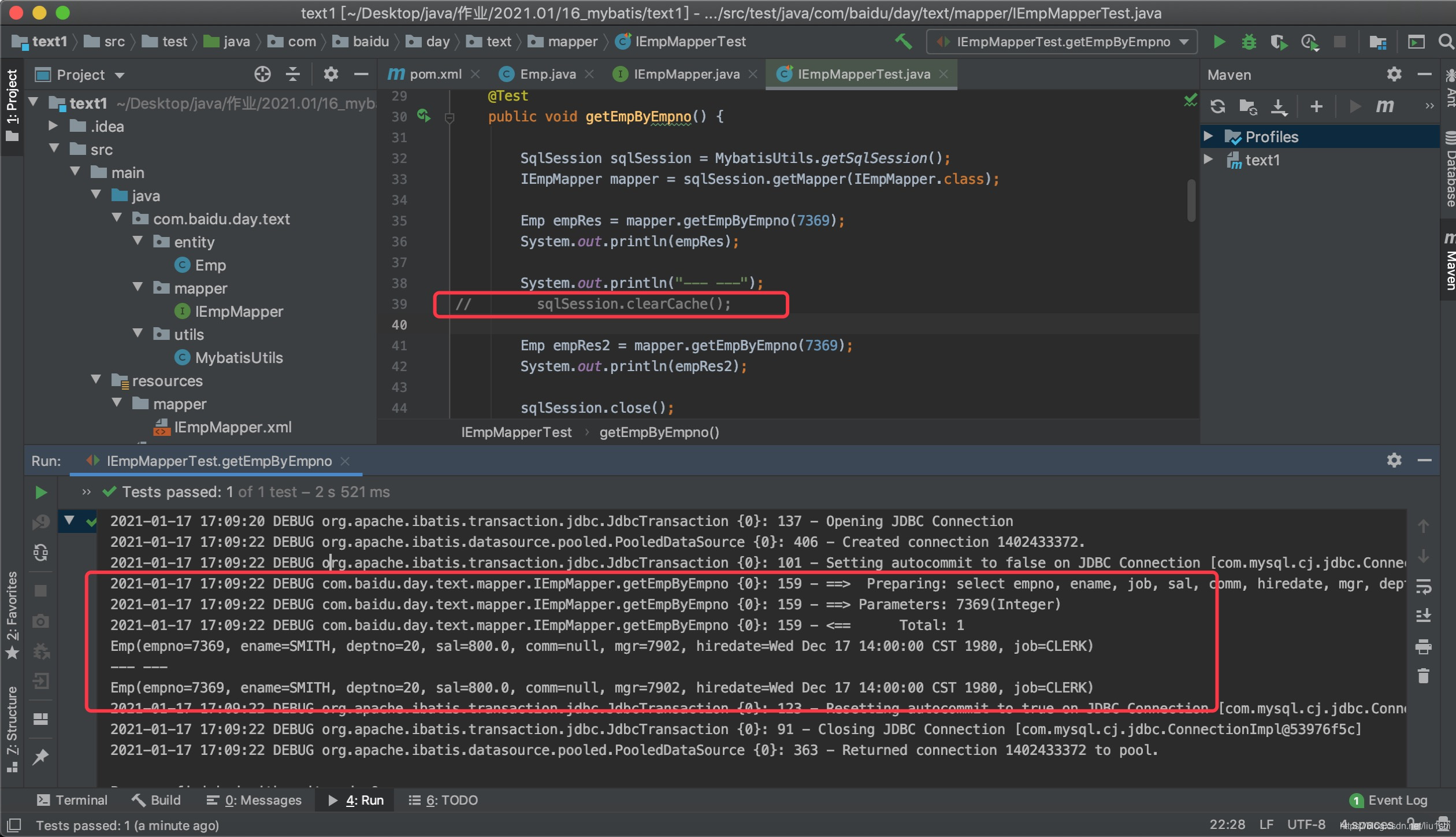Click the print icon in Run console
The height and width of the screenshot is (837, 1456).
pyautogui.click(x=1423, y=646)
